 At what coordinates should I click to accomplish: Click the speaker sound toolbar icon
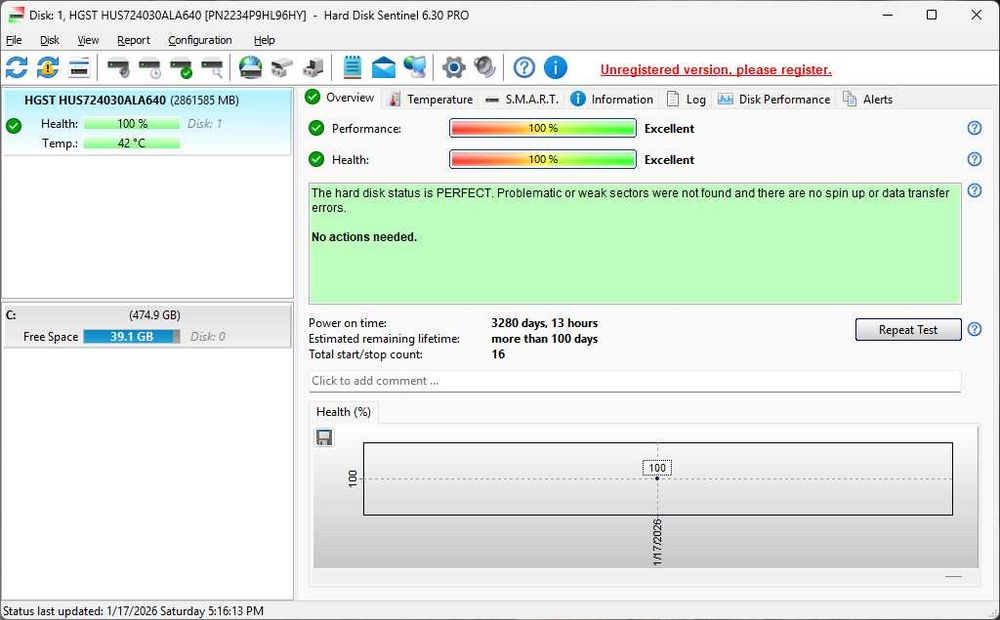point(485,67)
